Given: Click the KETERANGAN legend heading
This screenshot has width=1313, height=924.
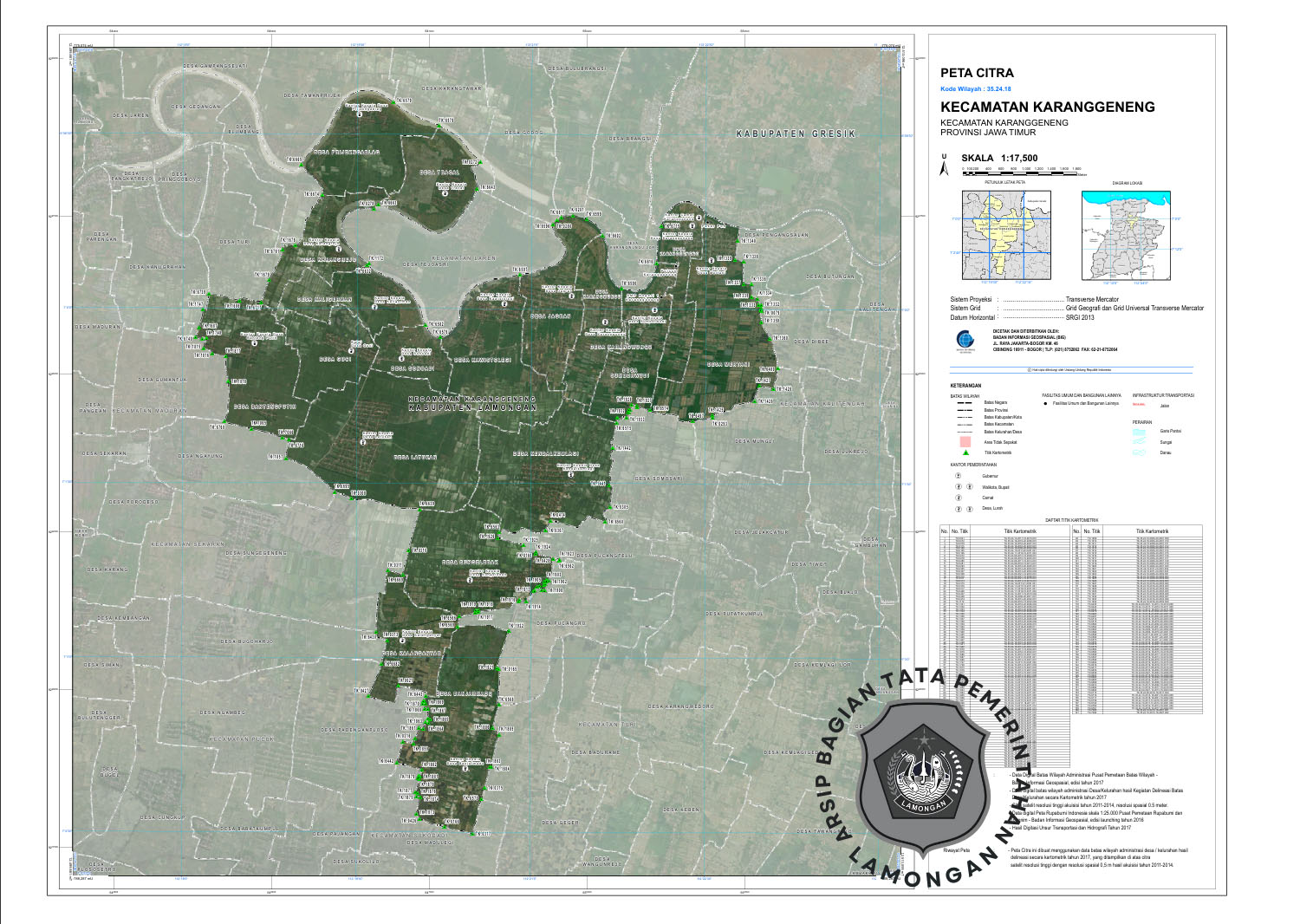Looking at the screenshot, I should [x=965, y=385].
